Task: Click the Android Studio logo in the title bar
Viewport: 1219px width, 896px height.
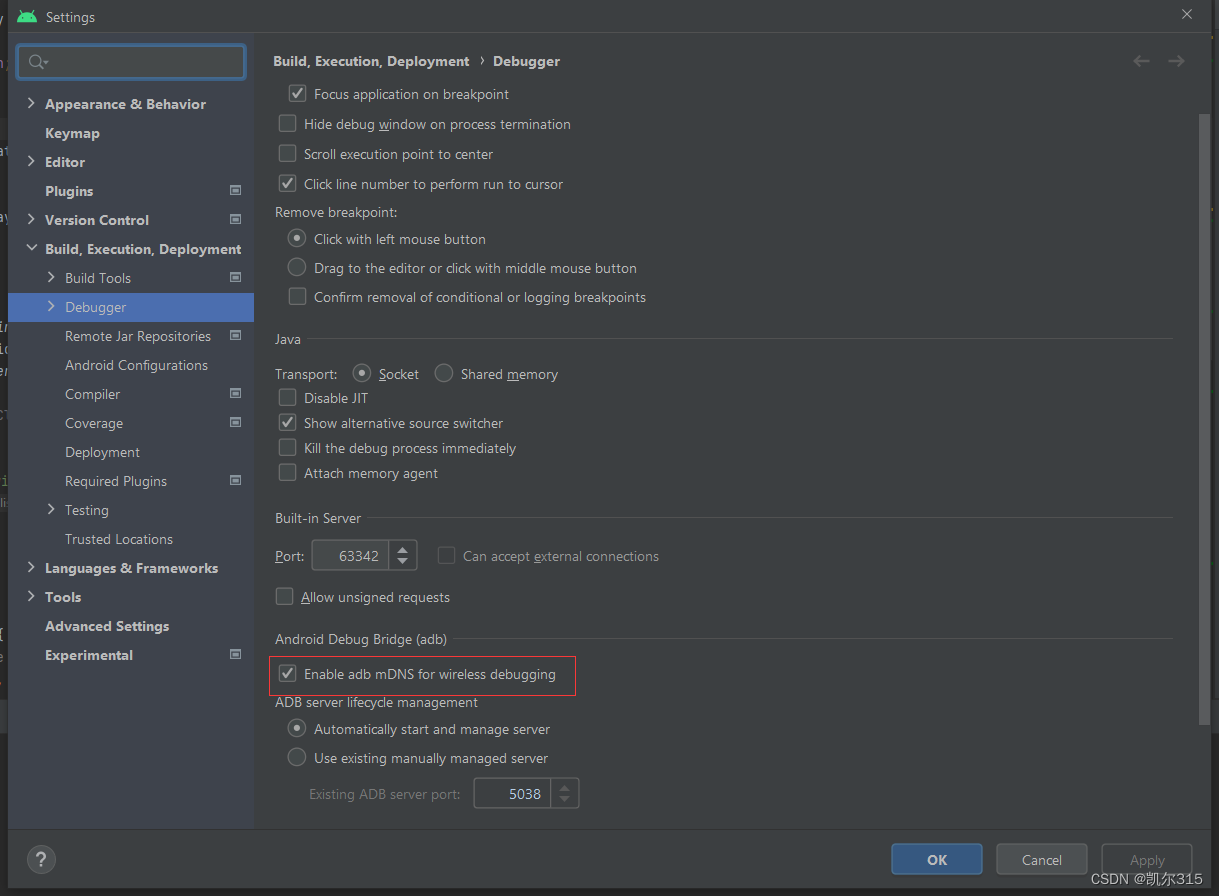Action: 27,17
